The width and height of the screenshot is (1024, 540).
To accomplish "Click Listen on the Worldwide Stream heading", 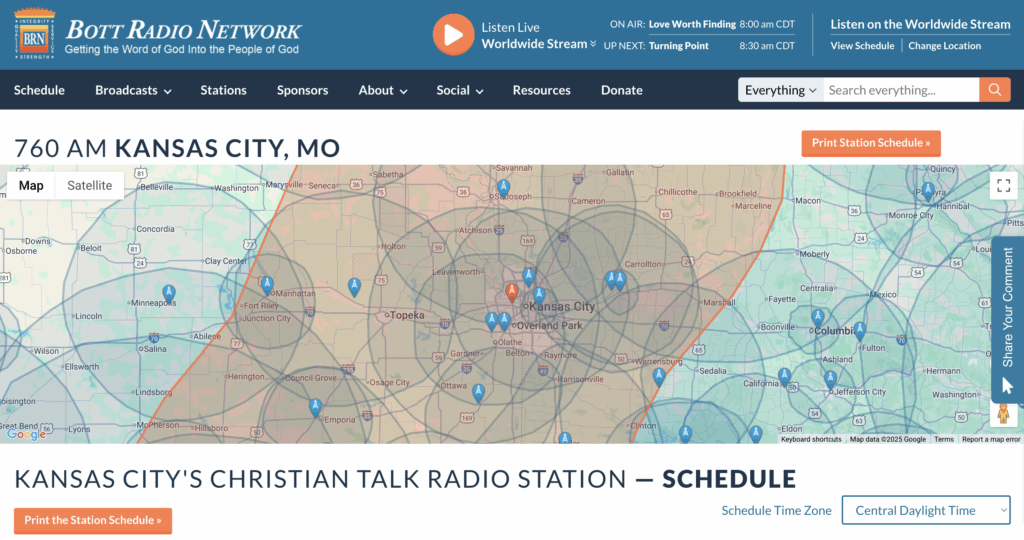I will tap(920, 24).
